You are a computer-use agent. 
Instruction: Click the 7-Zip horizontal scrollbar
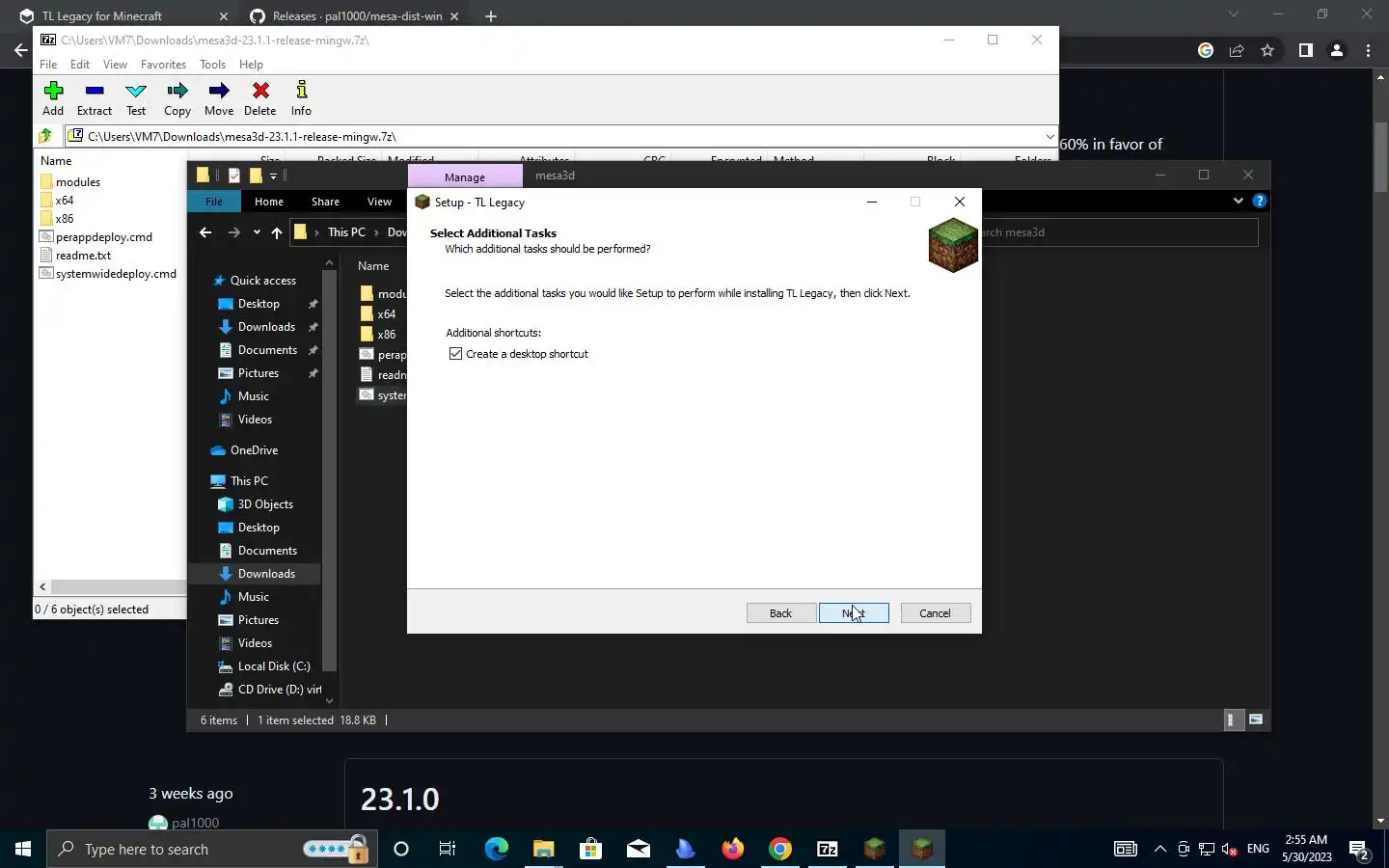coord(118,586)
